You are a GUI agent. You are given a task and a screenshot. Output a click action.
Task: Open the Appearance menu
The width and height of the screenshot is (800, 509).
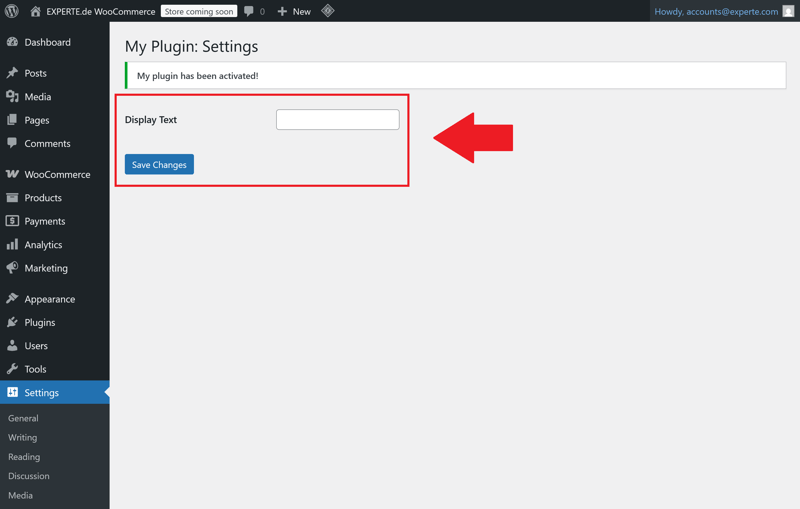(x=49, y=299)
